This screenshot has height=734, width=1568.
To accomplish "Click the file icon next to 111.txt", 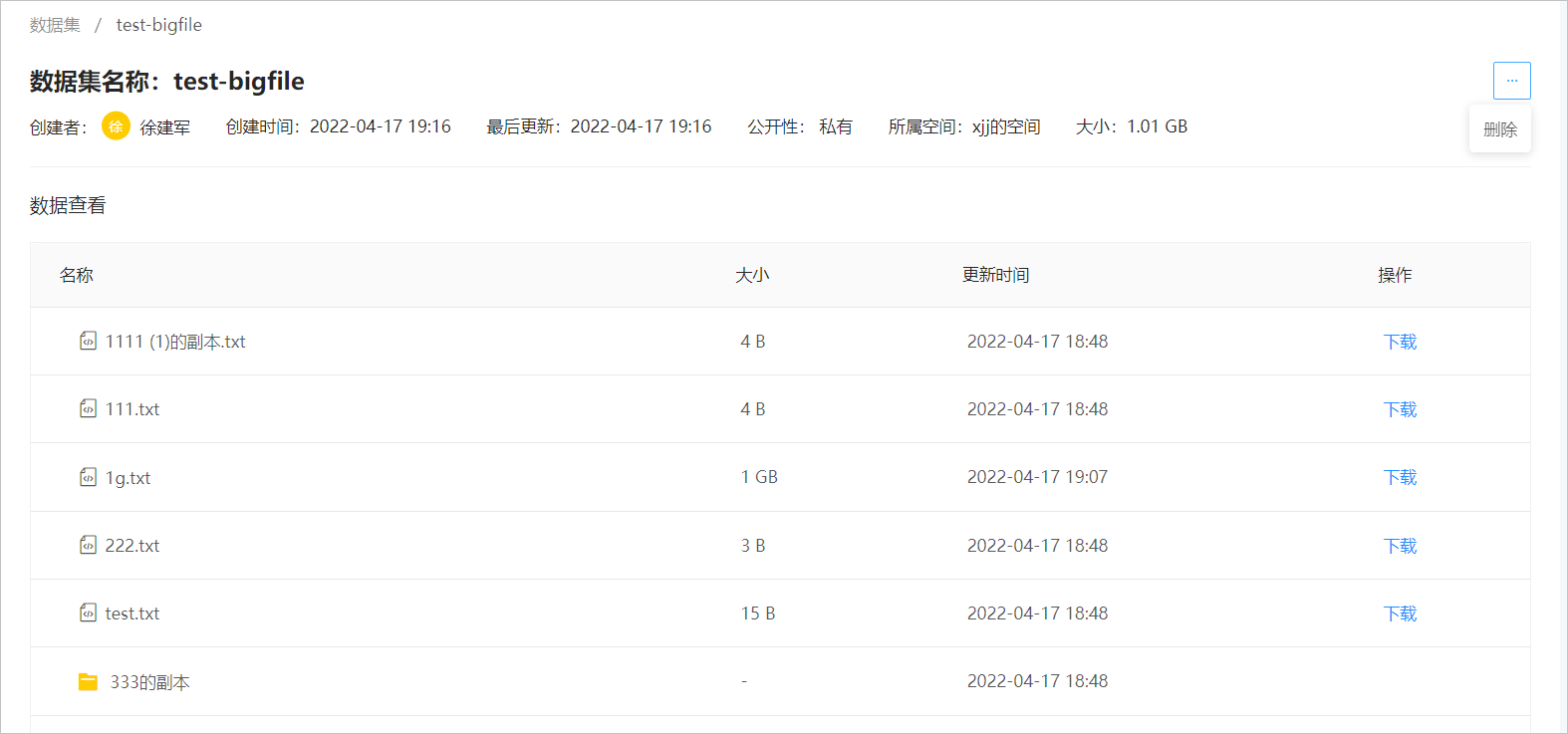I will (88, 408).
